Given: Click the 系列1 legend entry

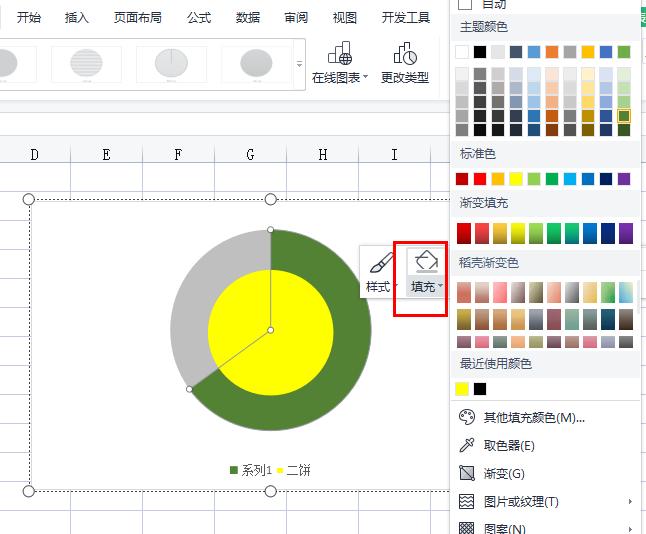Looking at the screenshot, I should pos(250,470).
